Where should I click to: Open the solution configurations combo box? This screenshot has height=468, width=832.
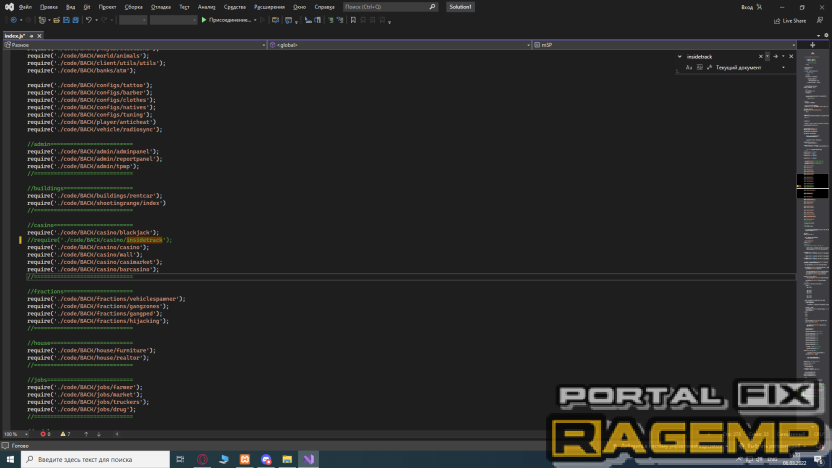click(133, 20)
